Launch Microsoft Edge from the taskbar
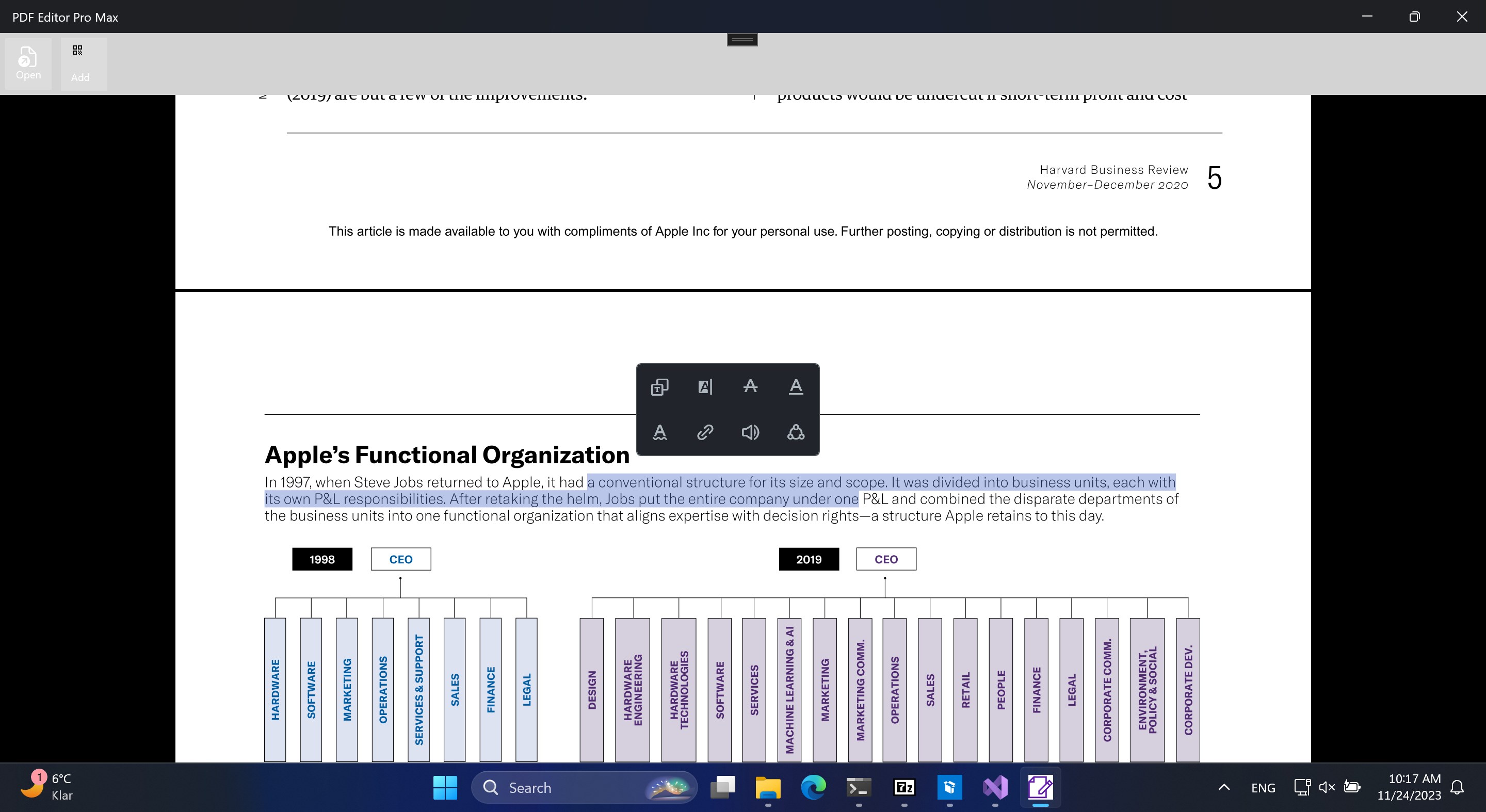This screenshot has width=1486, height=812. tap(813, 787)
